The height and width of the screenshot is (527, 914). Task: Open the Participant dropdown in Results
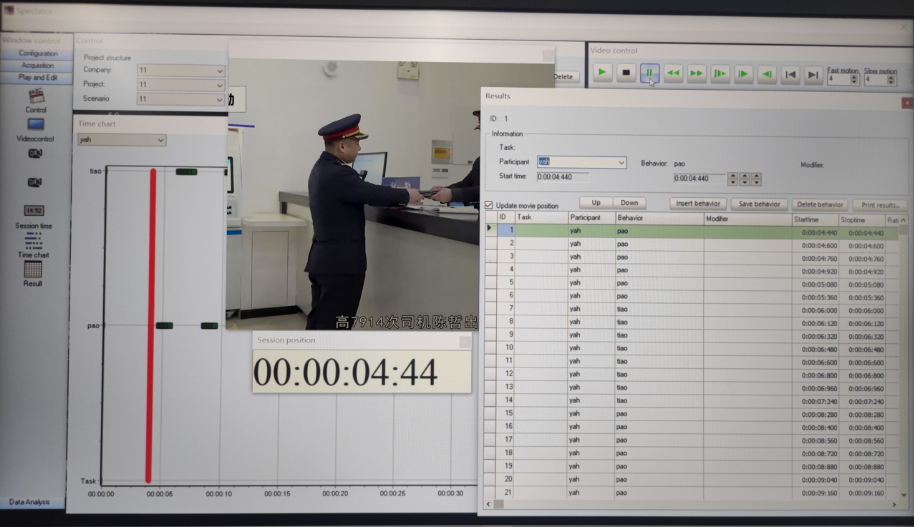coord(620,162)
